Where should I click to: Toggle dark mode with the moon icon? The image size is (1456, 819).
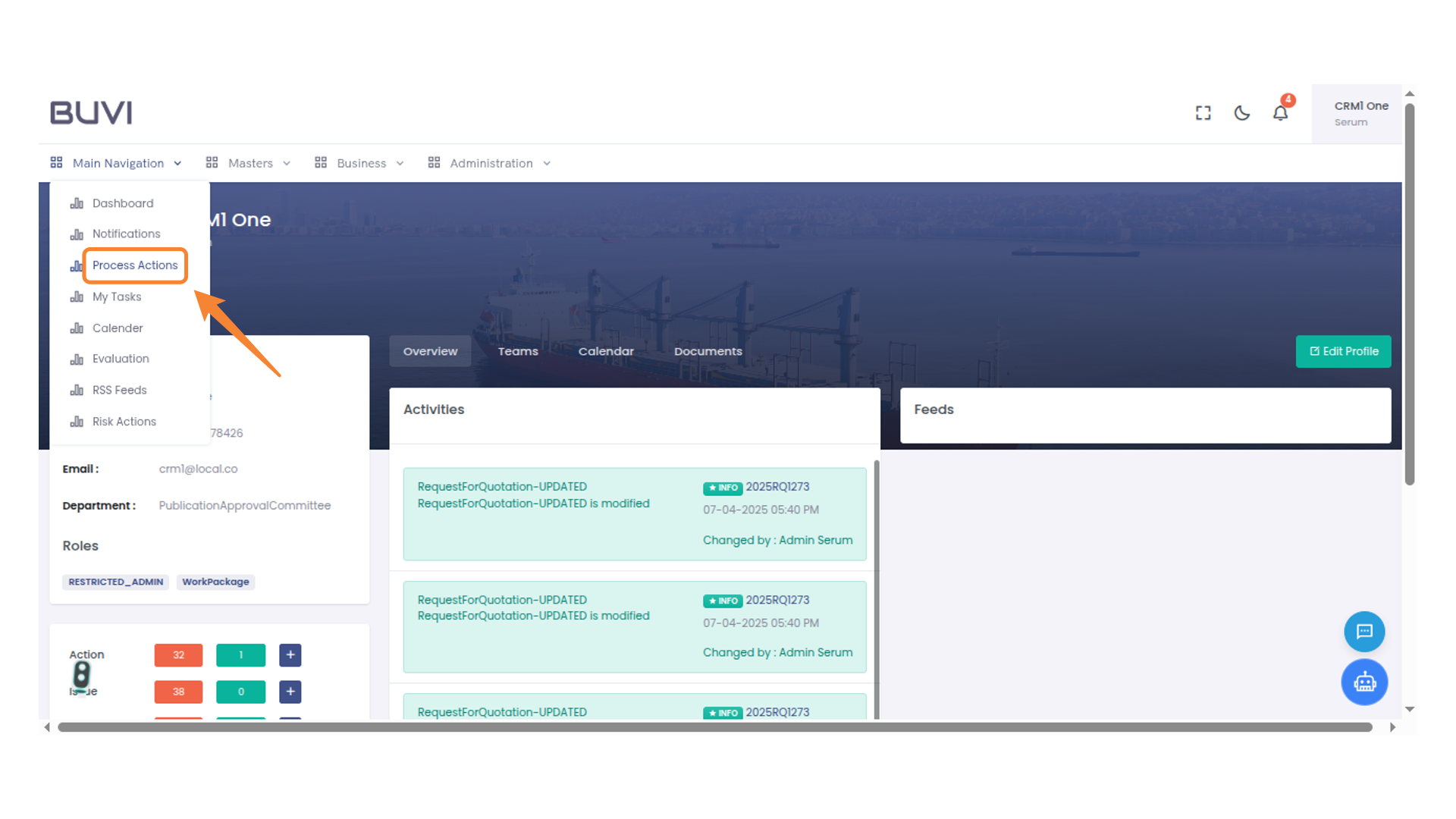pyautogui.click(x=1241, y=112)
